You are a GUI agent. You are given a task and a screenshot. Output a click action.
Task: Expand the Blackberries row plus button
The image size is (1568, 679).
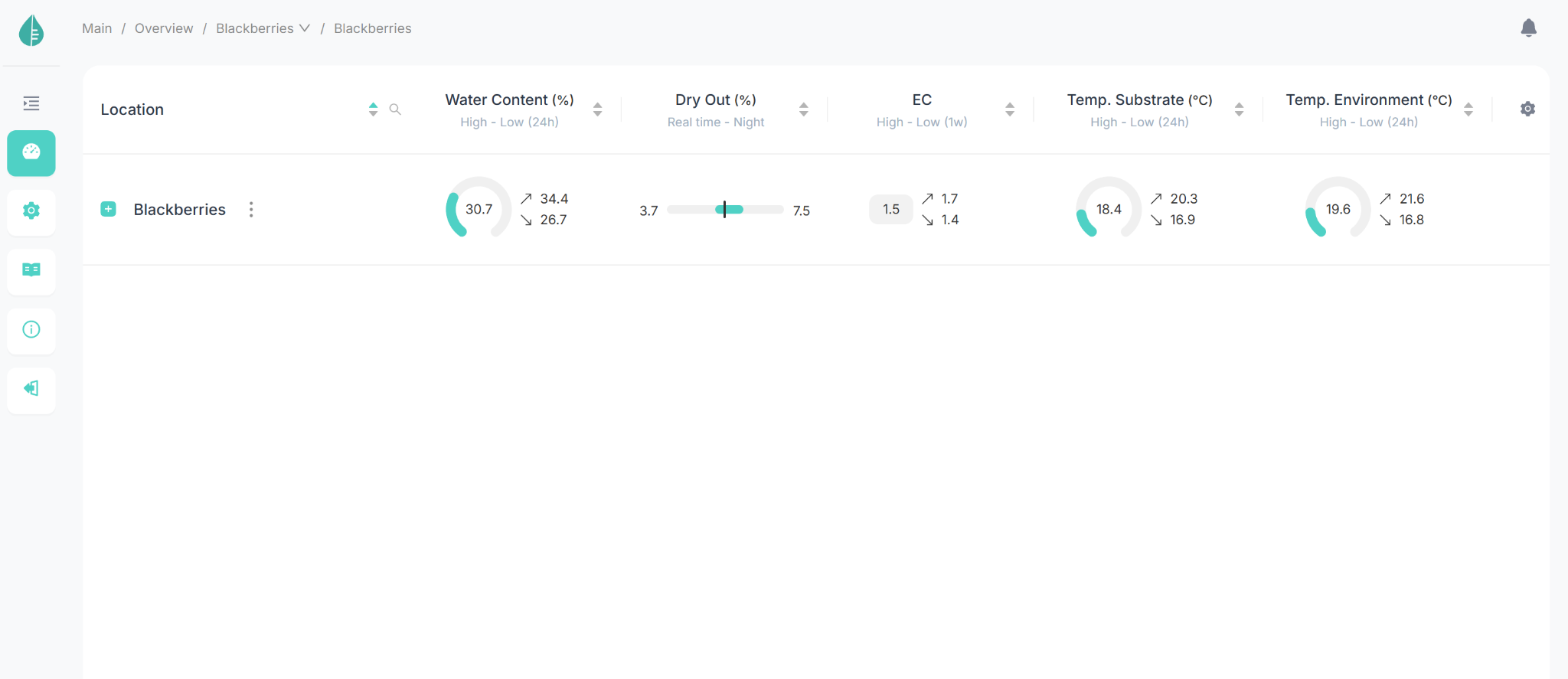point(109,209)
